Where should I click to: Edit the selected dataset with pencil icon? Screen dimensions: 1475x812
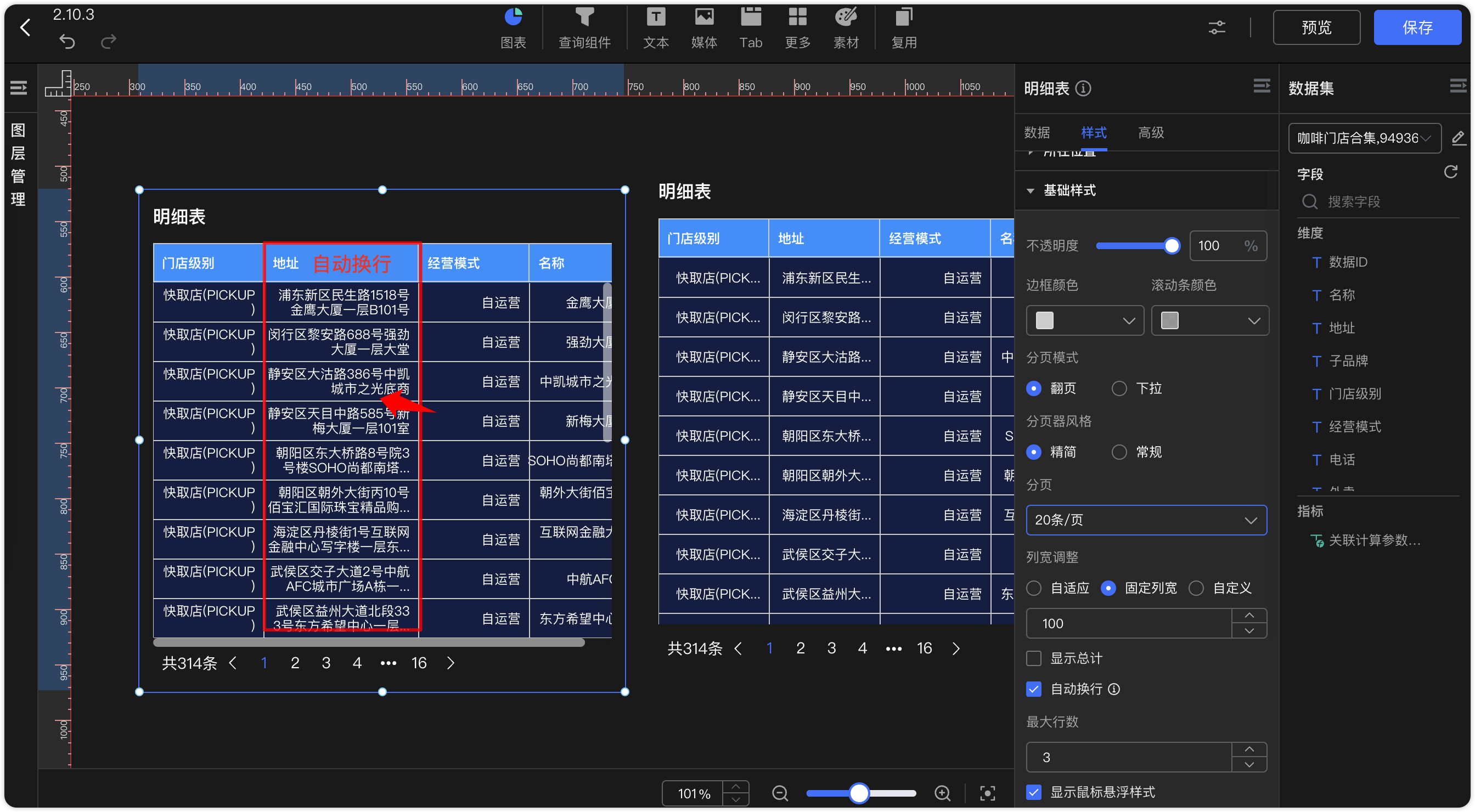[1459, 138]
